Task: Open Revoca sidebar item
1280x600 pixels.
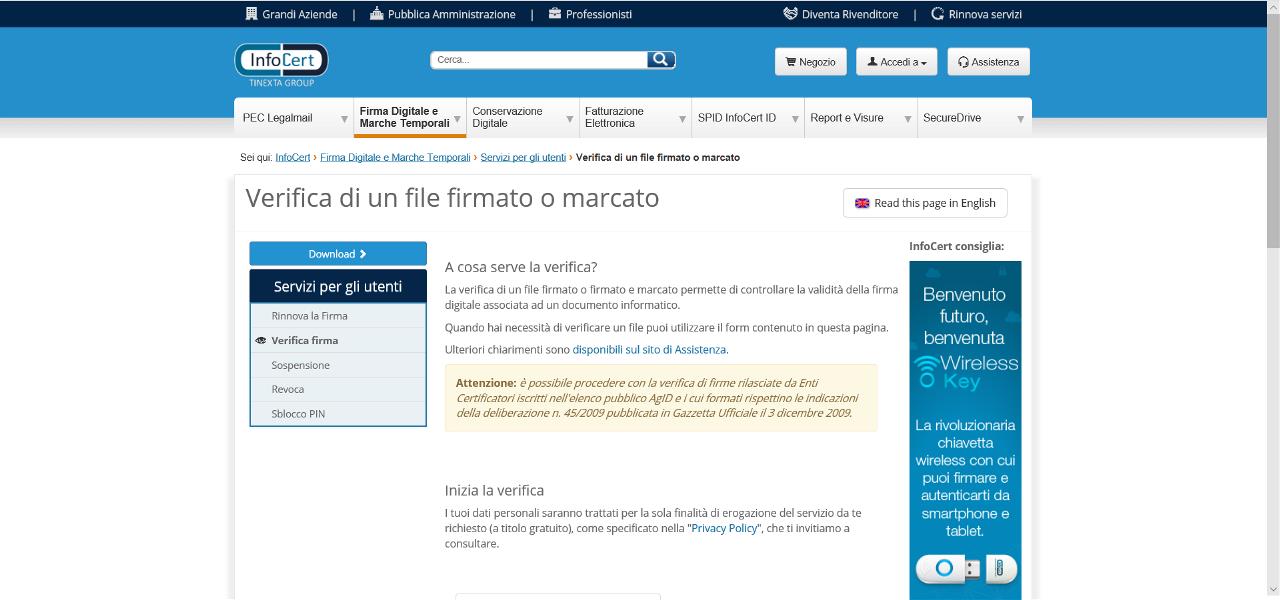Action: point(338,389)
